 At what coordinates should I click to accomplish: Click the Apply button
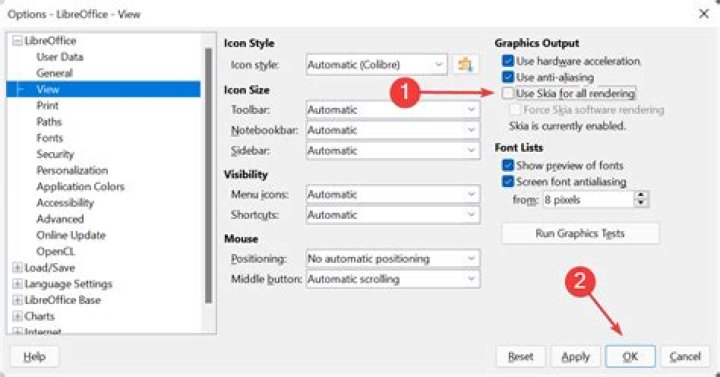click(575, 356)
